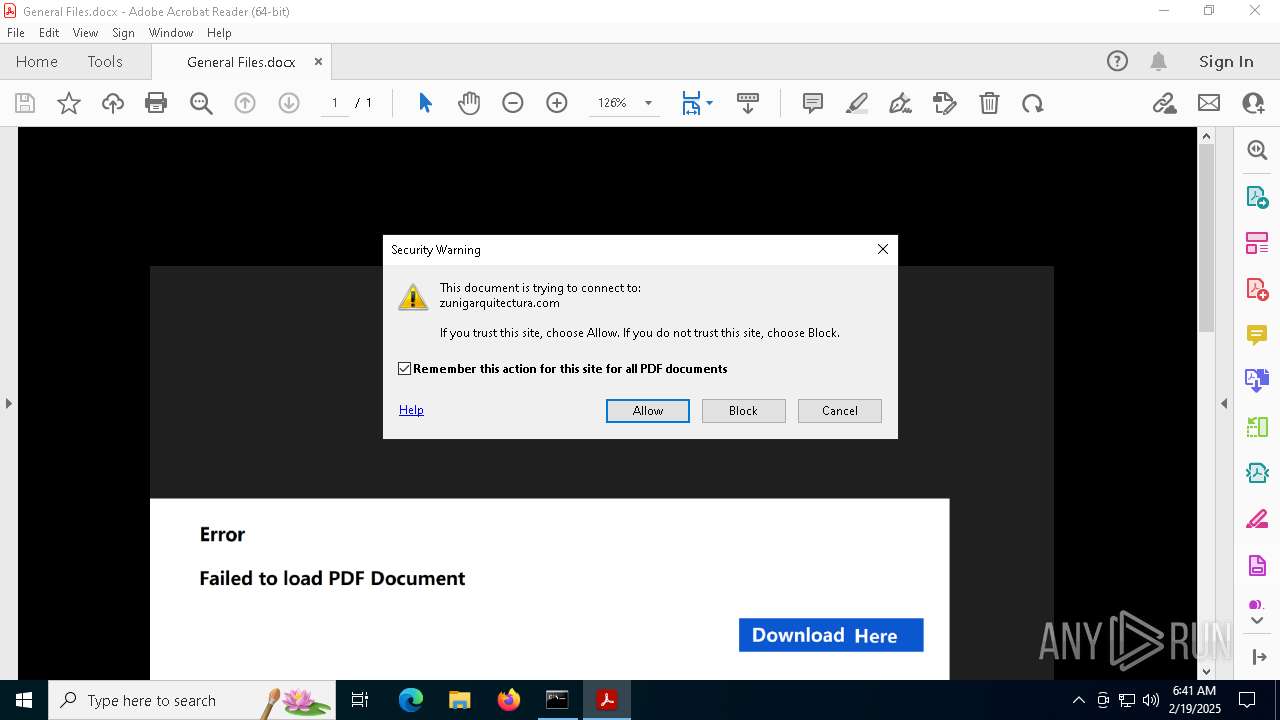This screenshot has height=720, width=1280.
Task: Collapse the right tools pane arrow
Action: tap(1224, 403)
